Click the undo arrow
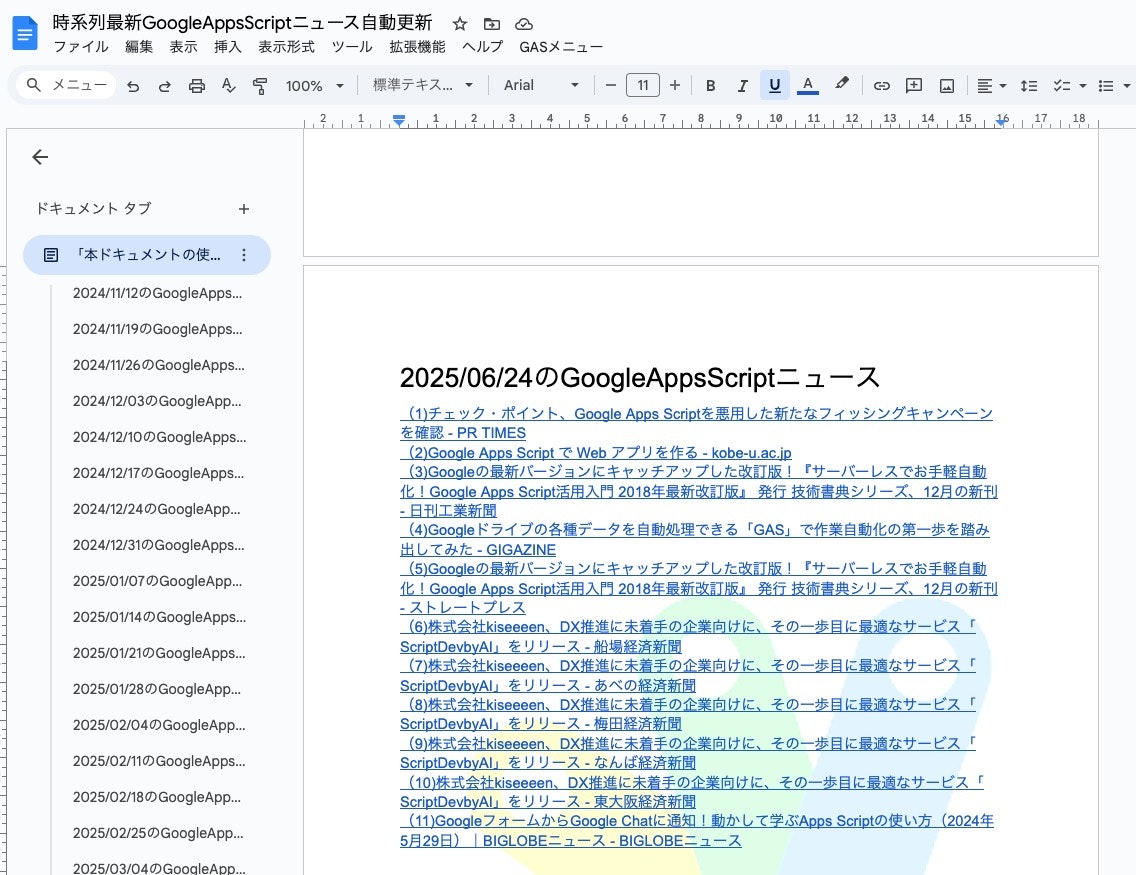 coord(133,85)
